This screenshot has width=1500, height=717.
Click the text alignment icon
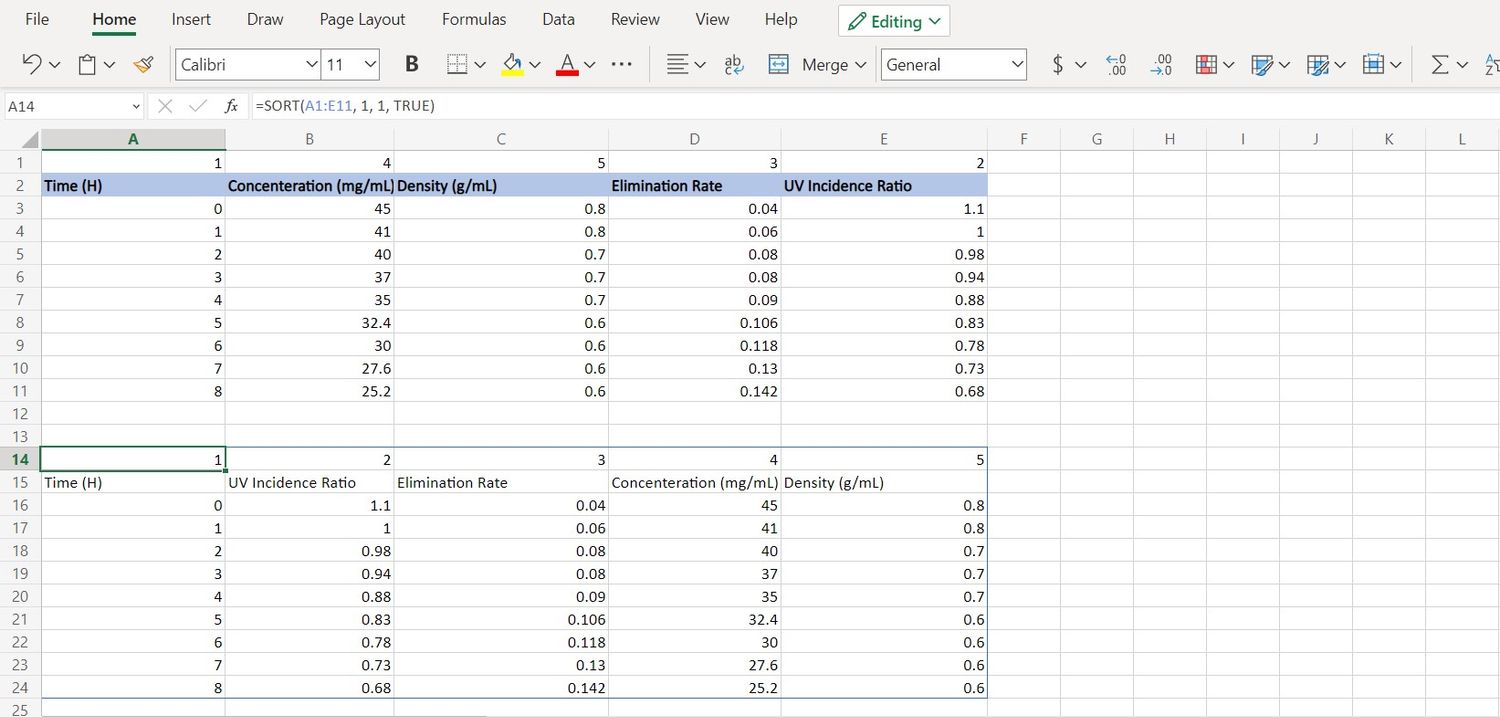677,64
